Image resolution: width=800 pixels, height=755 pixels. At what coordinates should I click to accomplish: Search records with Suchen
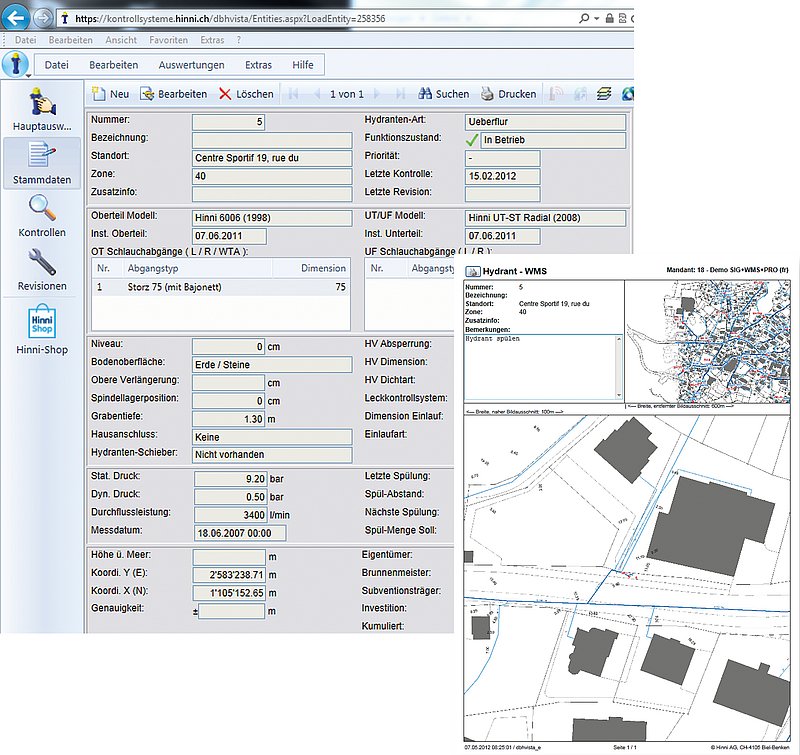pyautogui.click(x=443, y=94)
